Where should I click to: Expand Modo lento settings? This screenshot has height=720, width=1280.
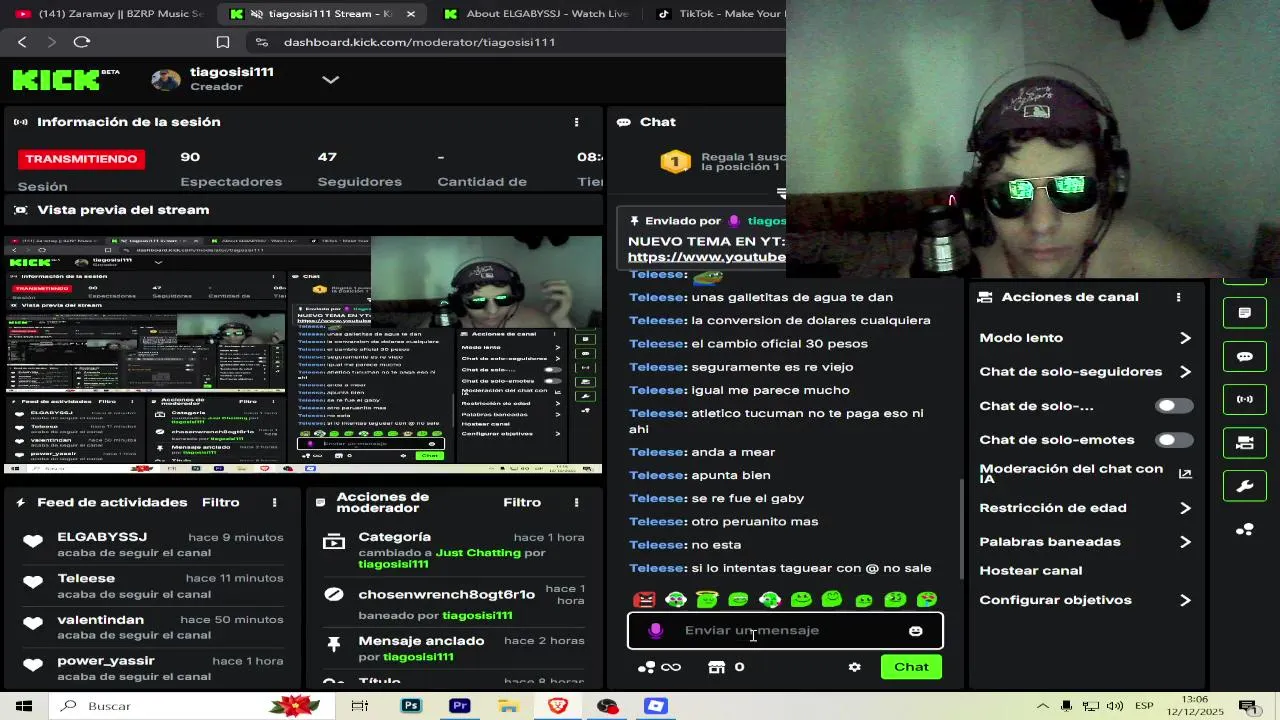[x=1185, y=338]
